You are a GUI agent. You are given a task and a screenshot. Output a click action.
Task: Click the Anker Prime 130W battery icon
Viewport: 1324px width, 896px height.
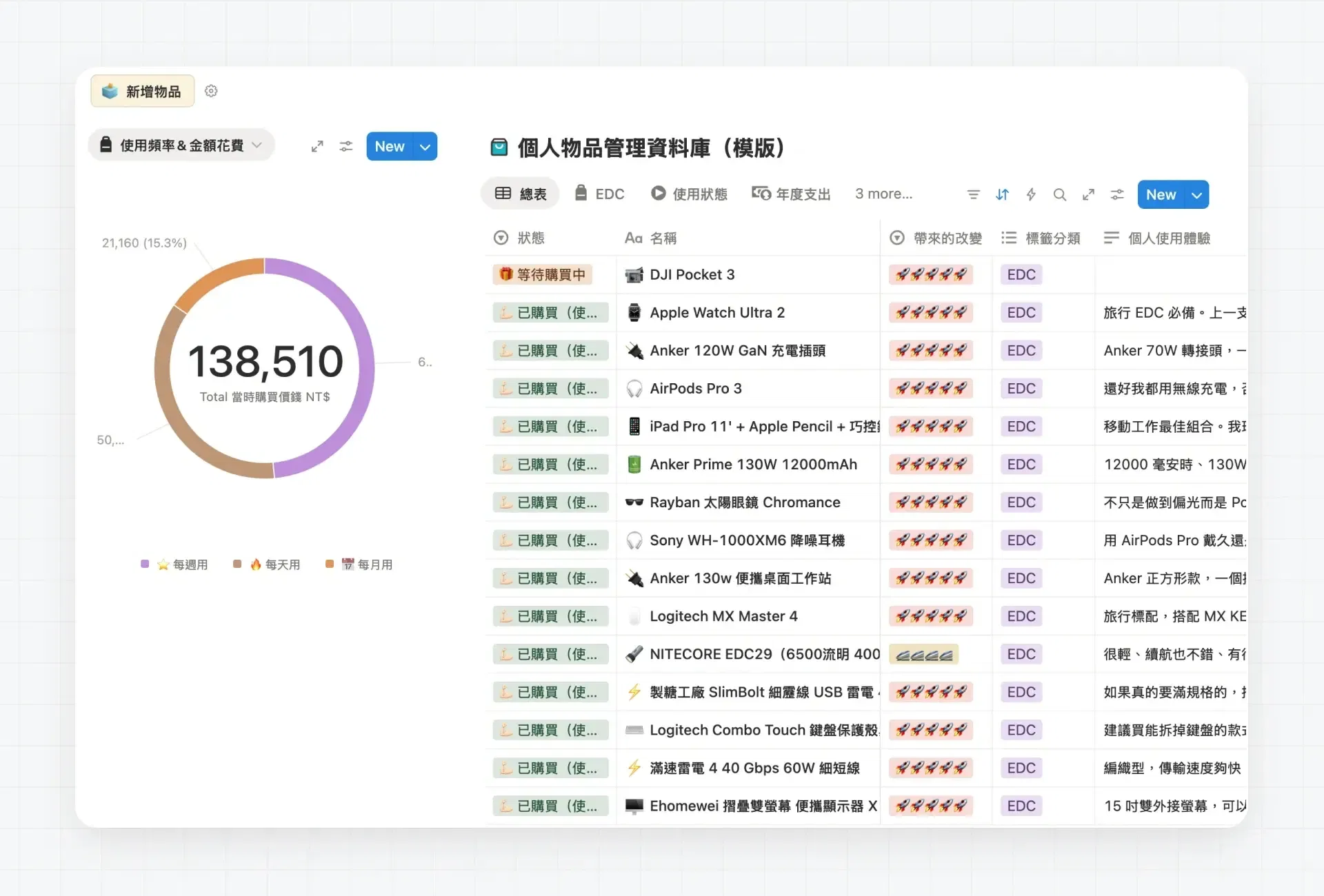[634, 465]
